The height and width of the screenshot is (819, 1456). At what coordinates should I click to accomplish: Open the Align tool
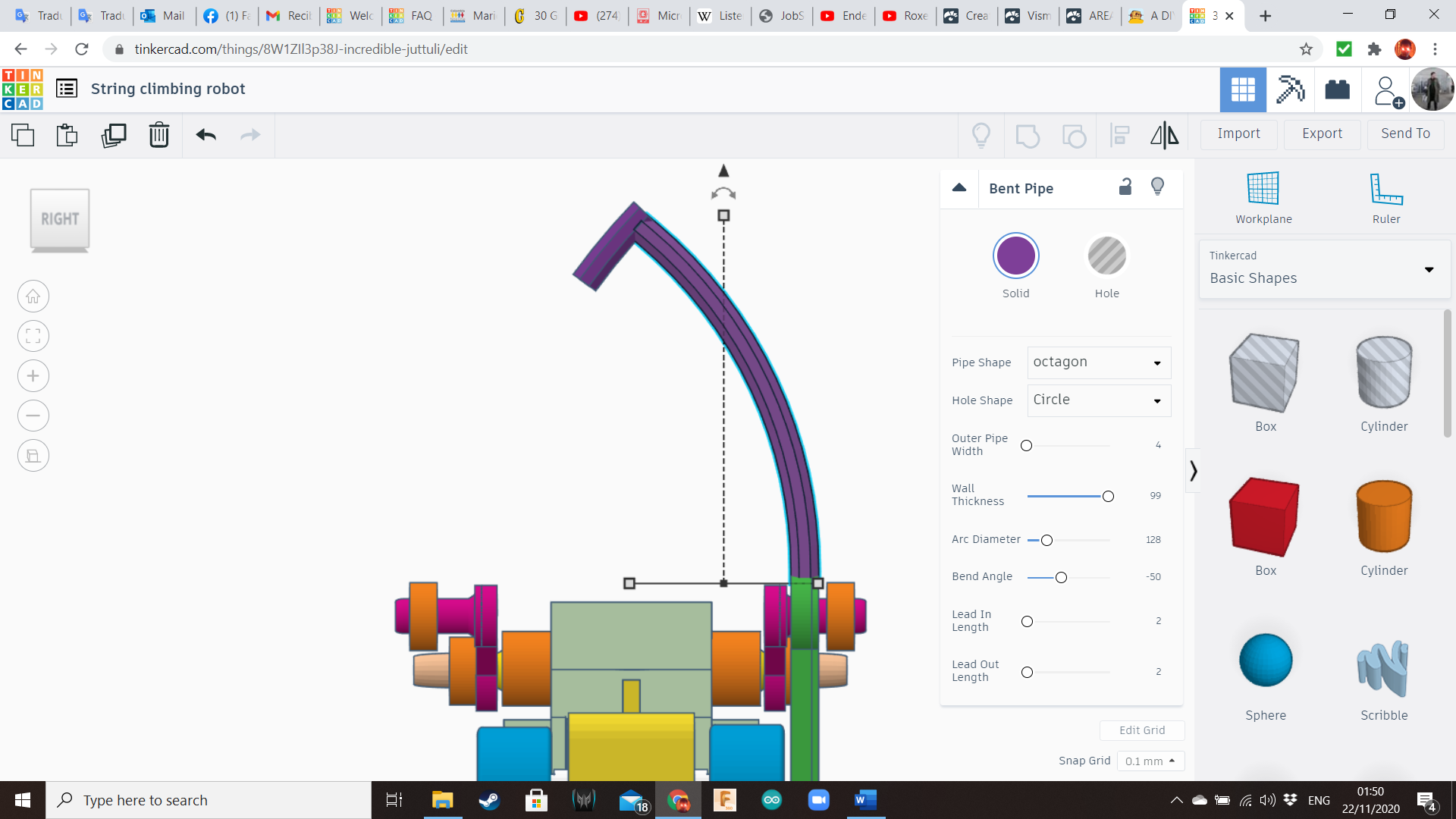tap(1119, 135)
